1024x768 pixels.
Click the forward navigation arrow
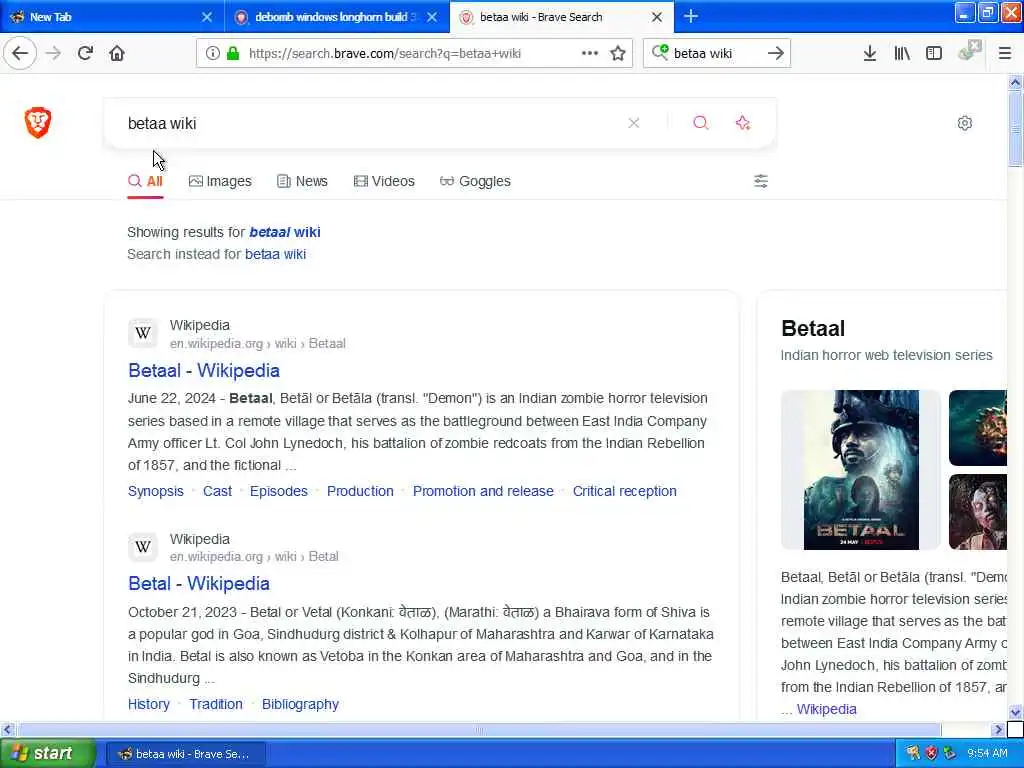54,53
